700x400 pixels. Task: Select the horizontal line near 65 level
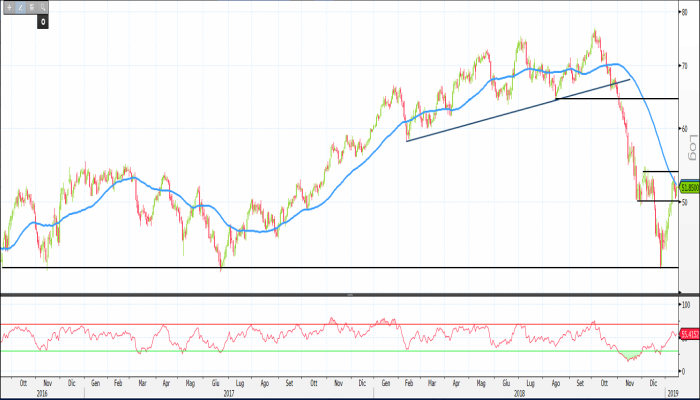[x=620, y=99]
